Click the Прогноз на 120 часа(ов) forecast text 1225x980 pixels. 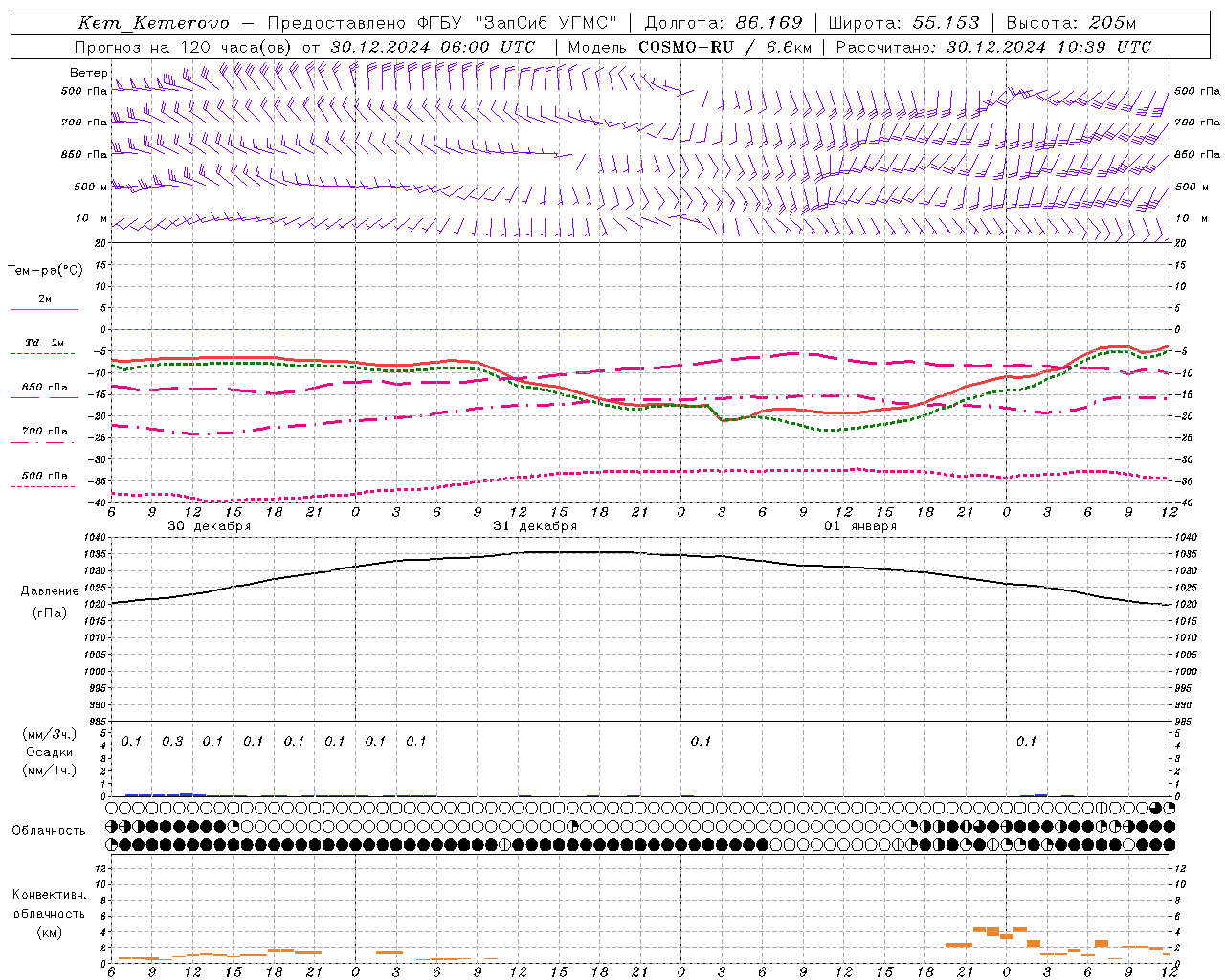tap(184, 47)
